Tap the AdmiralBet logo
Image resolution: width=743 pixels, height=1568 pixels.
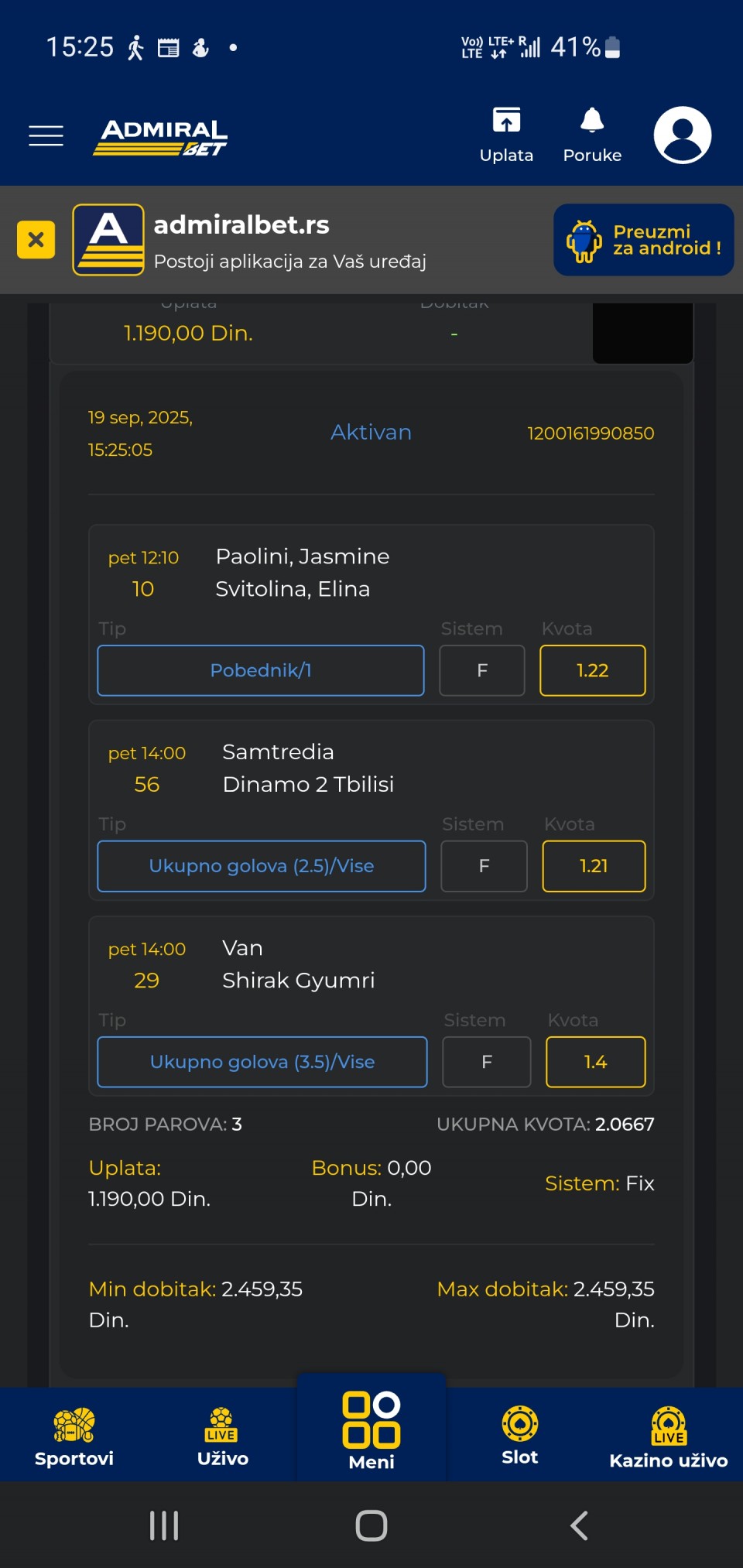click(x=161, y=137)
